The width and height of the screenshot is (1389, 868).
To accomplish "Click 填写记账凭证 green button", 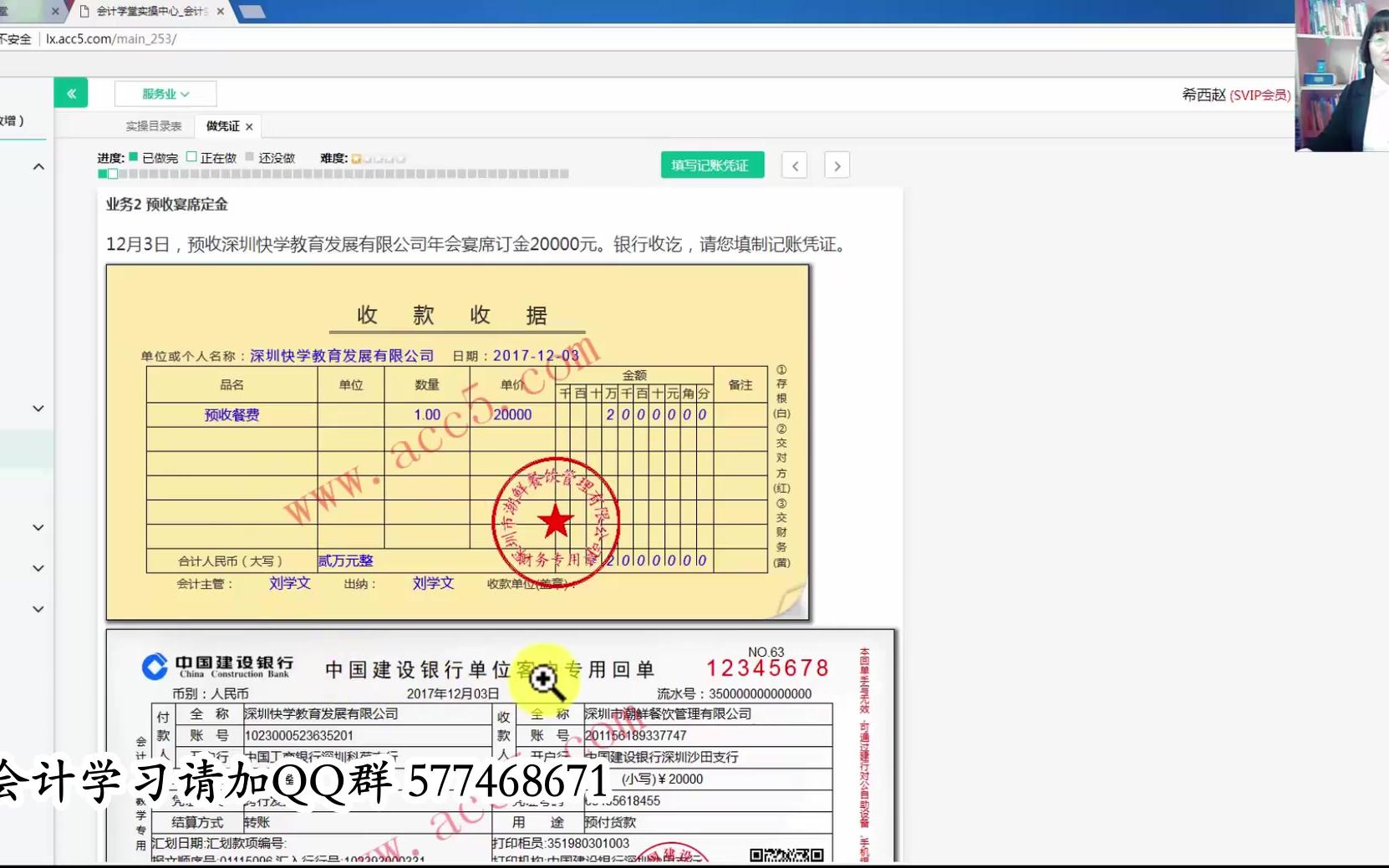I will point(710,165).
